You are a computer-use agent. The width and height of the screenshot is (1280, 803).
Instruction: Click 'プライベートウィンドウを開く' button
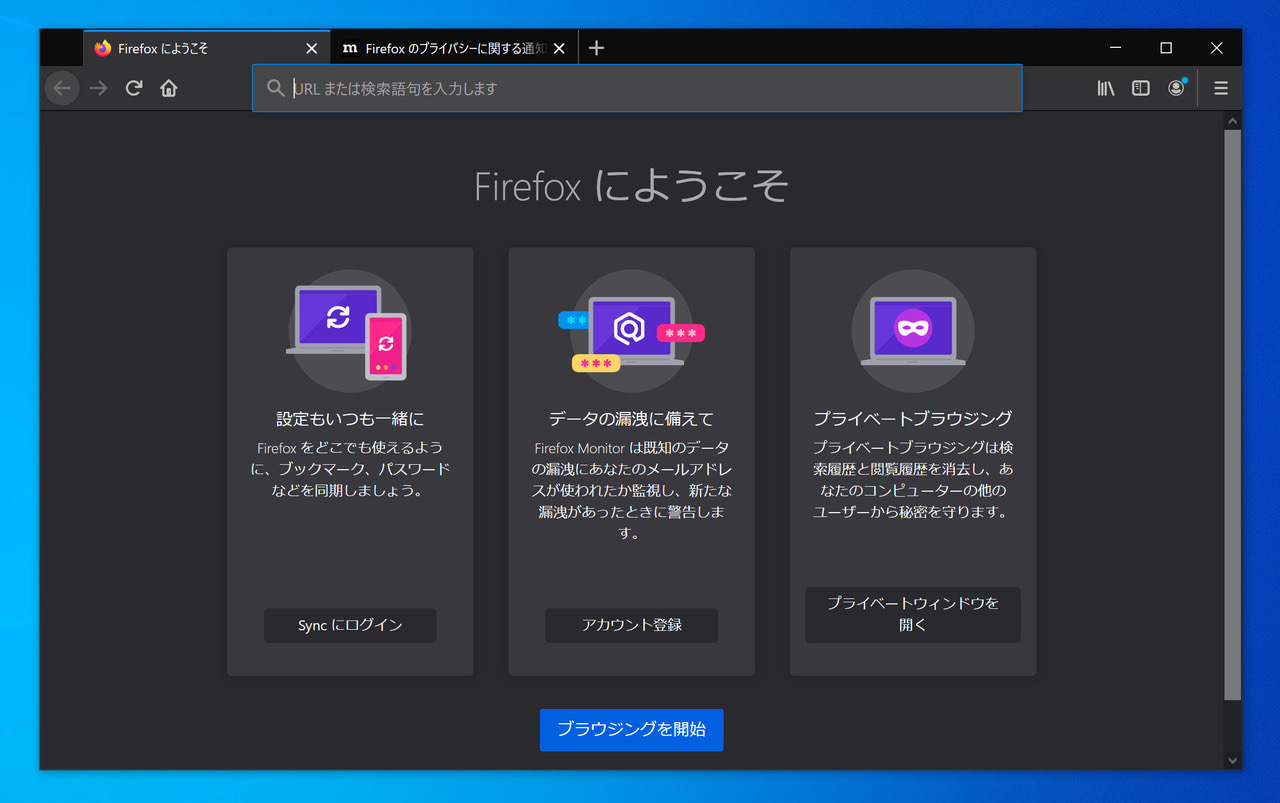[x=913, y=614]
